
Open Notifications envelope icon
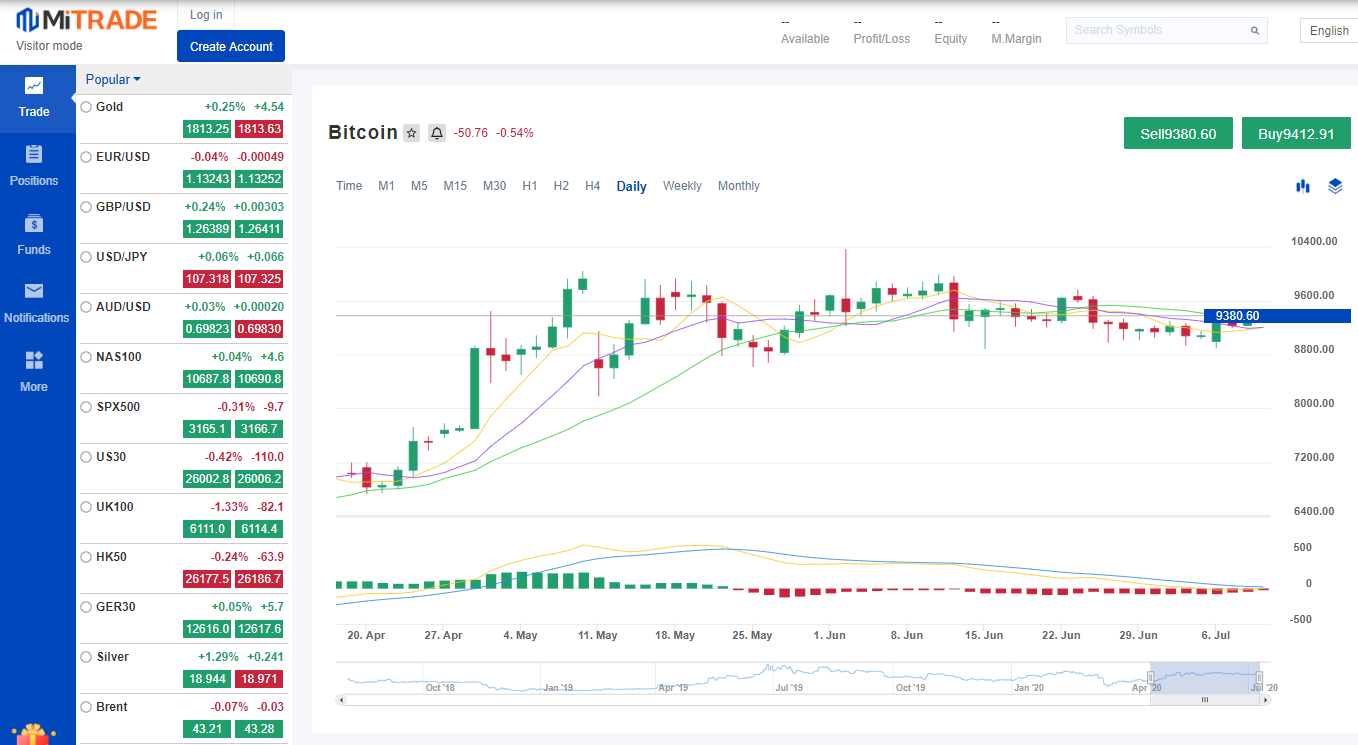point(34,291)
